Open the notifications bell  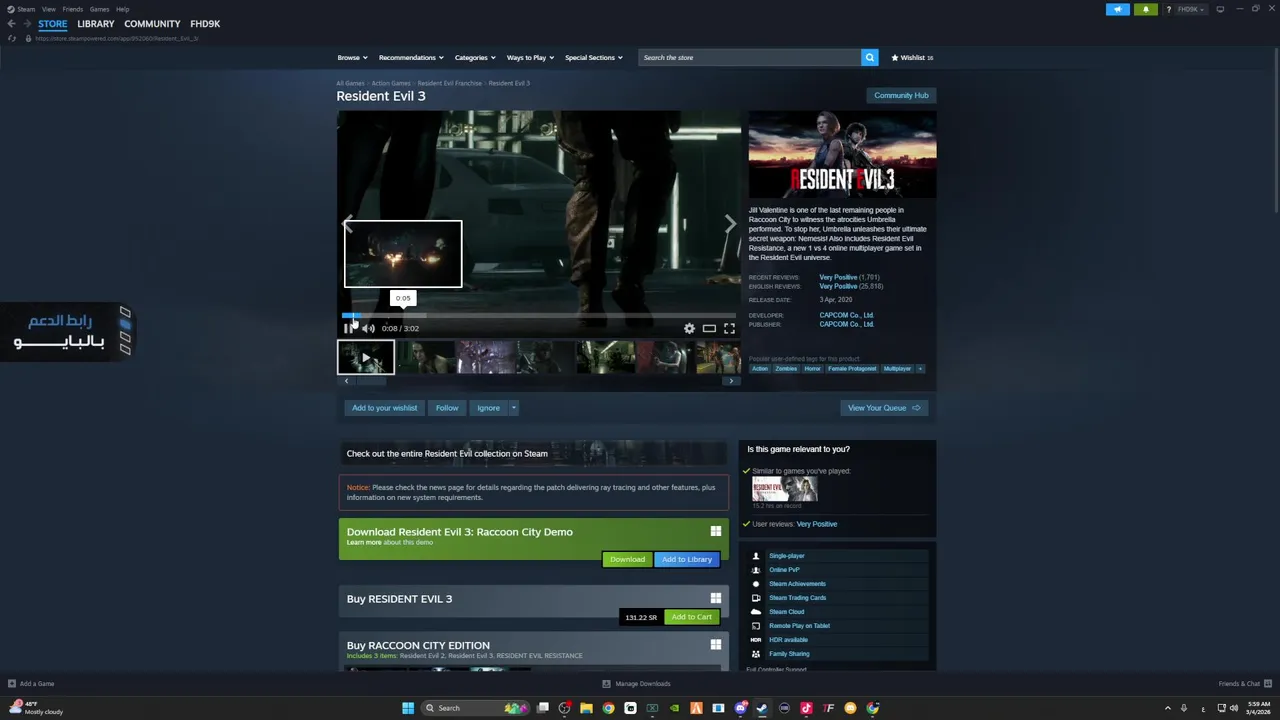[1146, 9]
